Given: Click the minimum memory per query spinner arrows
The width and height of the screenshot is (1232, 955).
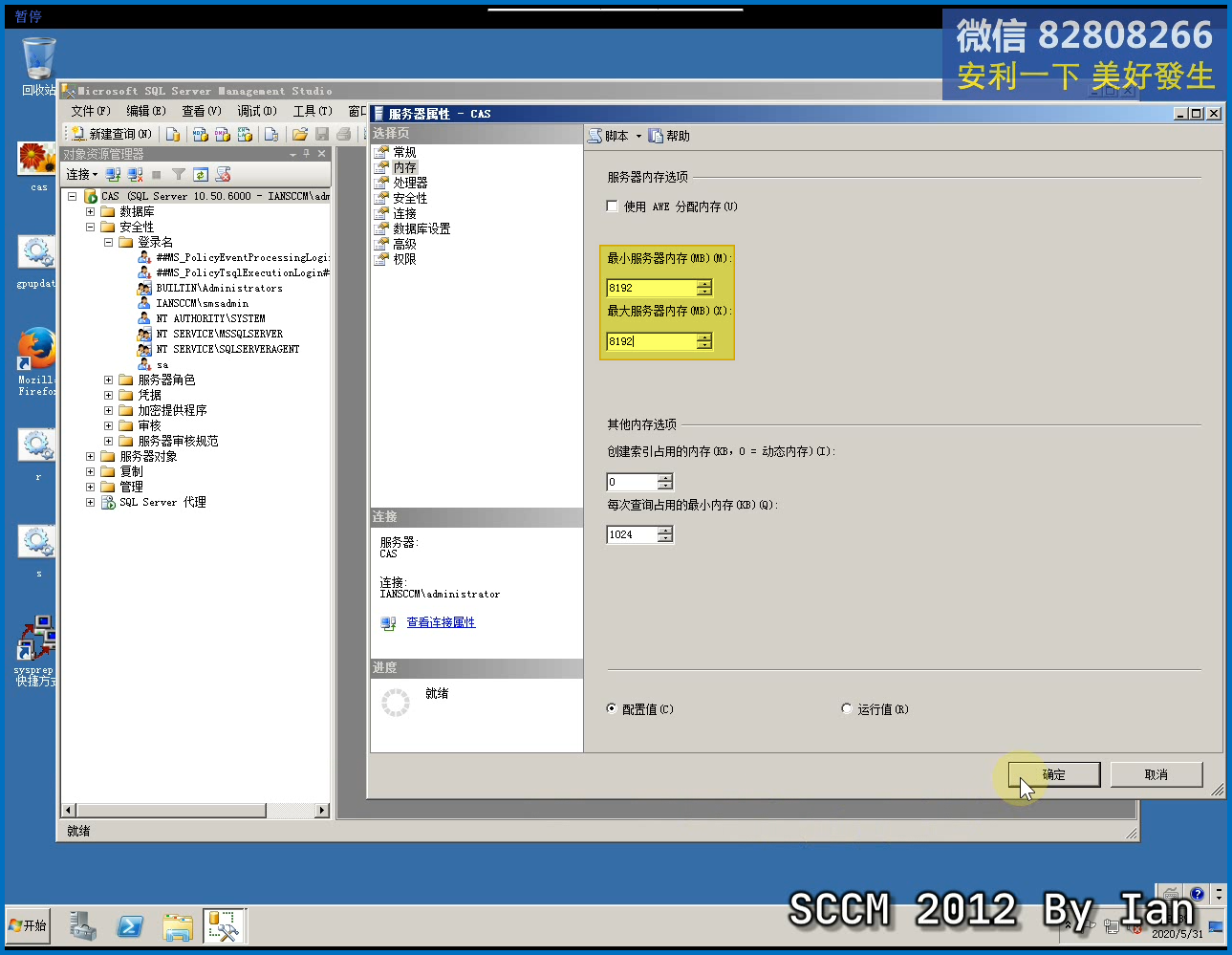Looking at the screenshot, I should pos(665,534).
